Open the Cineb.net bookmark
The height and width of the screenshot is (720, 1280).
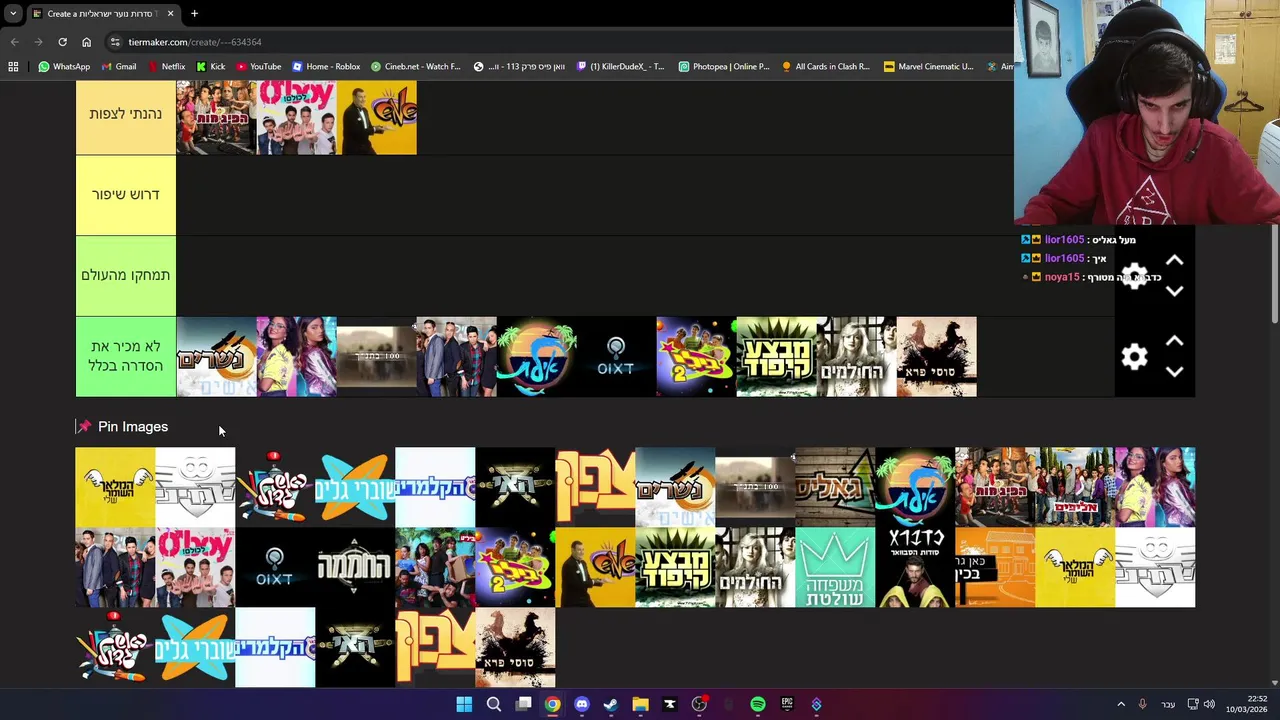(416, 67)
